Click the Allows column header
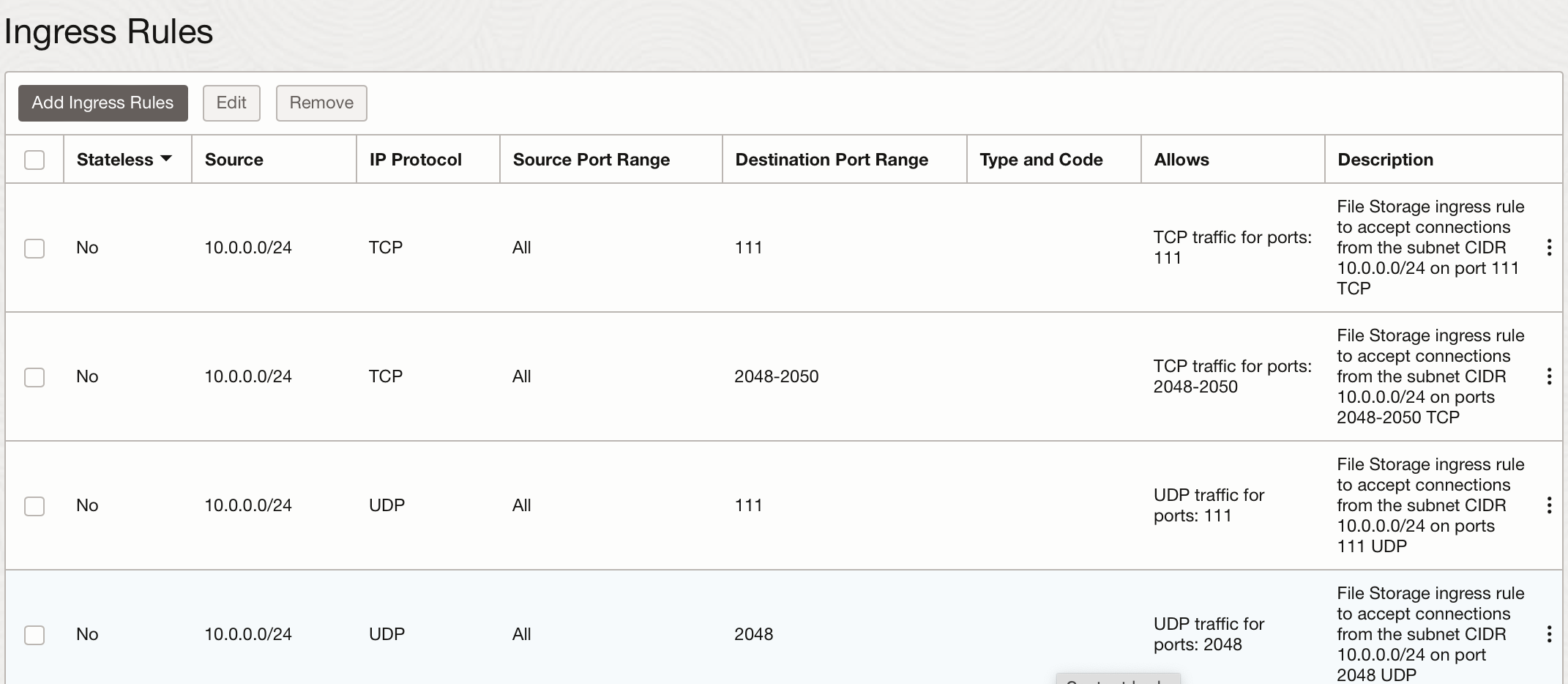Image resolution: width=1568 pixels, height=684 pixels. pyautogui.click(x=1181, y=159)
